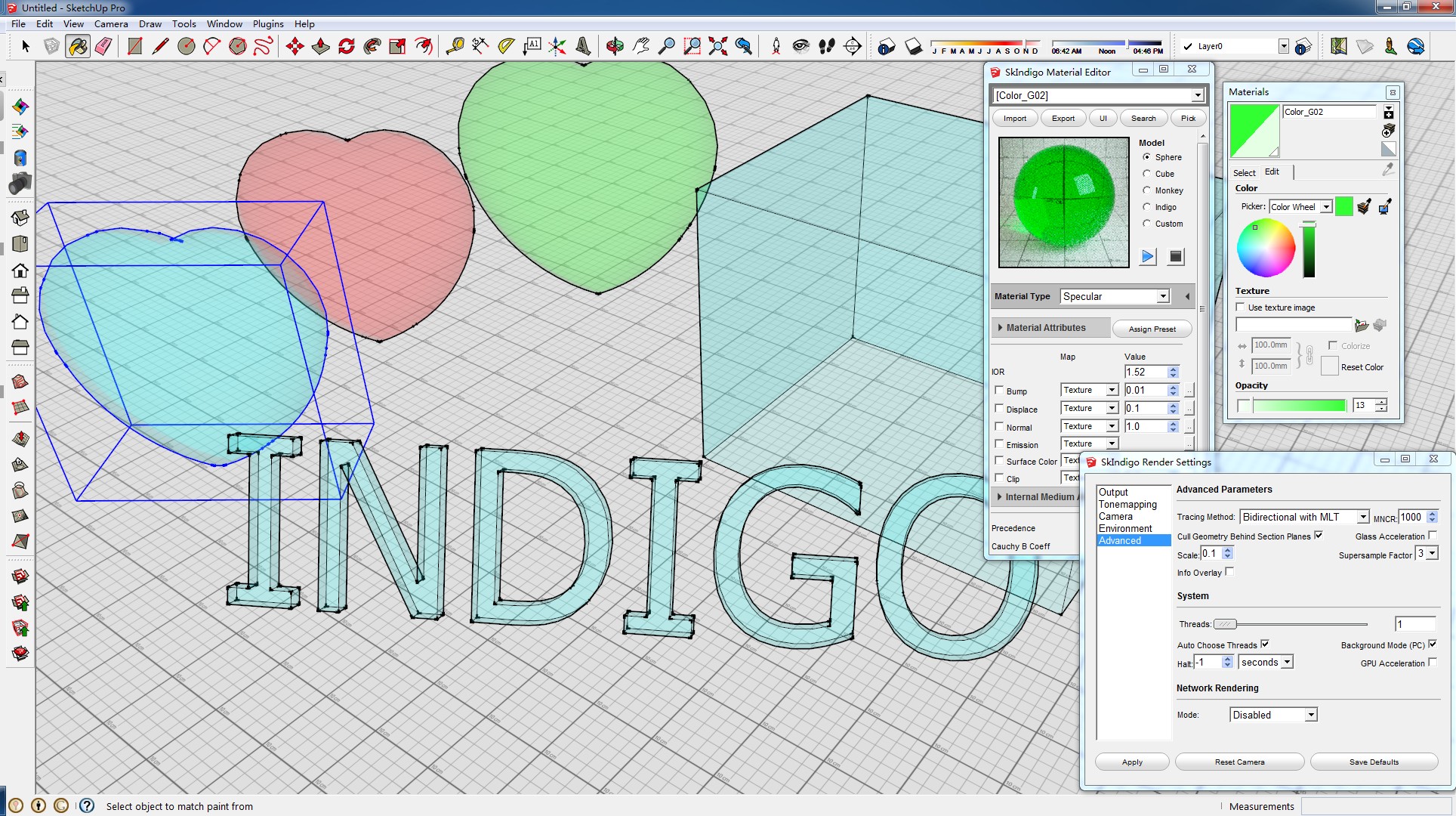The height and width of the screenshot is (816, 1456).
Task: Start the material preview render
Action: (x=1147, y=257)
